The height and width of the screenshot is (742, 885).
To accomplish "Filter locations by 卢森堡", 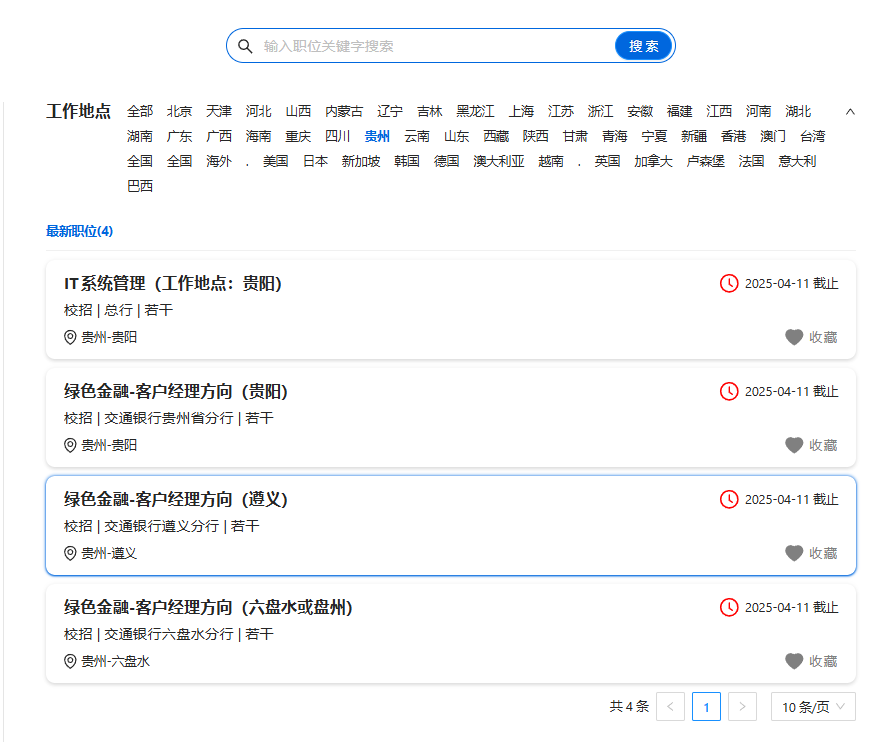I will click(706, 161).
